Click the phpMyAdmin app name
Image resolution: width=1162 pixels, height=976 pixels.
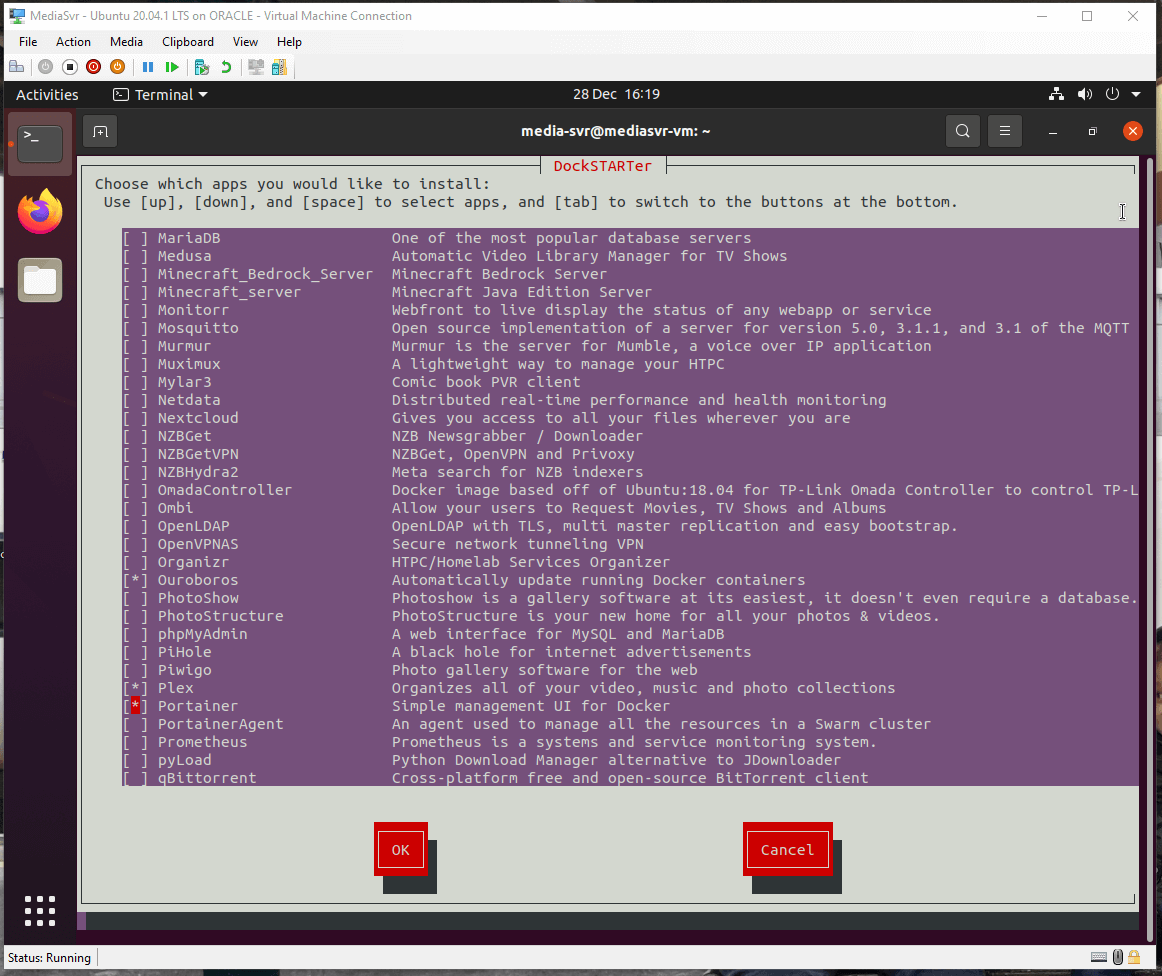[202, 634]
